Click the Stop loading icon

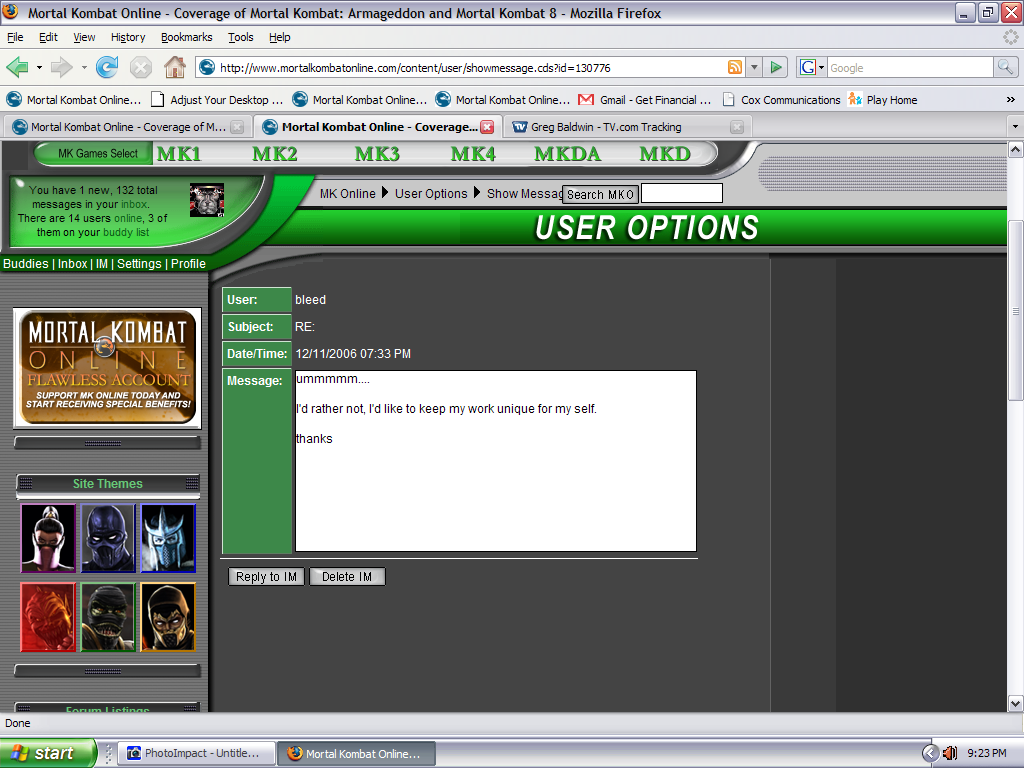[140, 67]
